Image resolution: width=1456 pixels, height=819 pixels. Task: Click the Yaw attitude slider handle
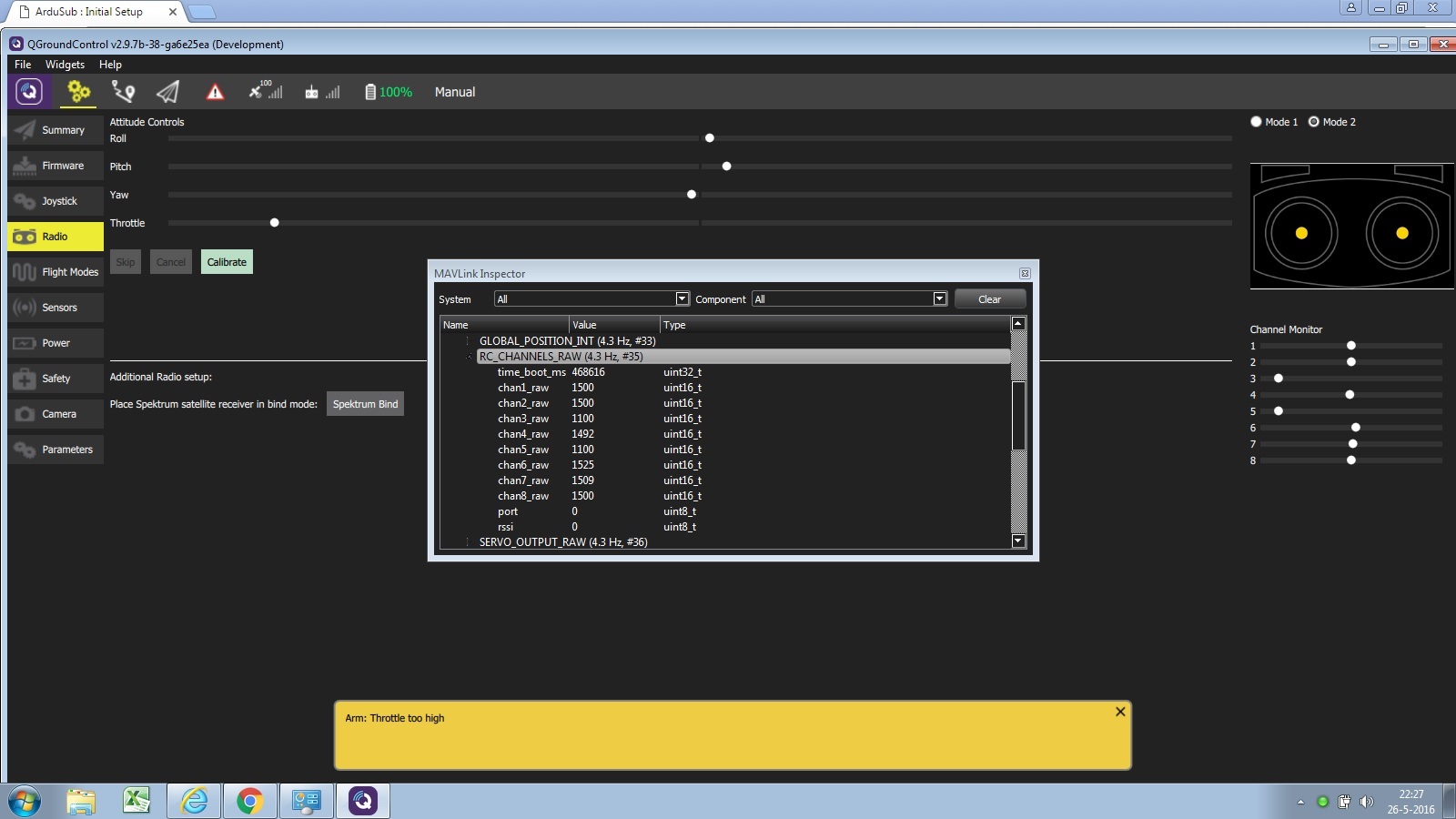pos(692,195)
